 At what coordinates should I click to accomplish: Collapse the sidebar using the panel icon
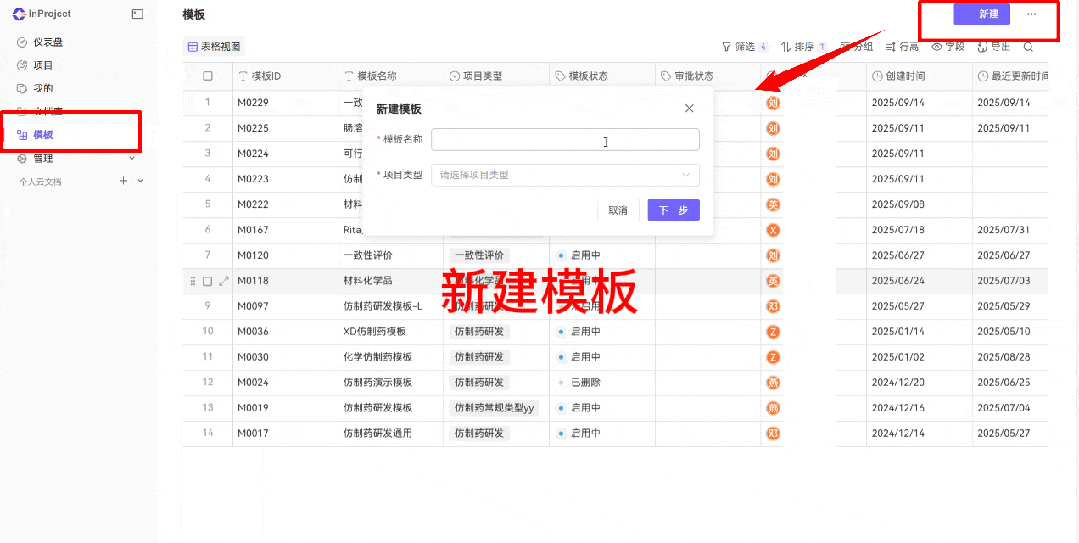(138, 14)
